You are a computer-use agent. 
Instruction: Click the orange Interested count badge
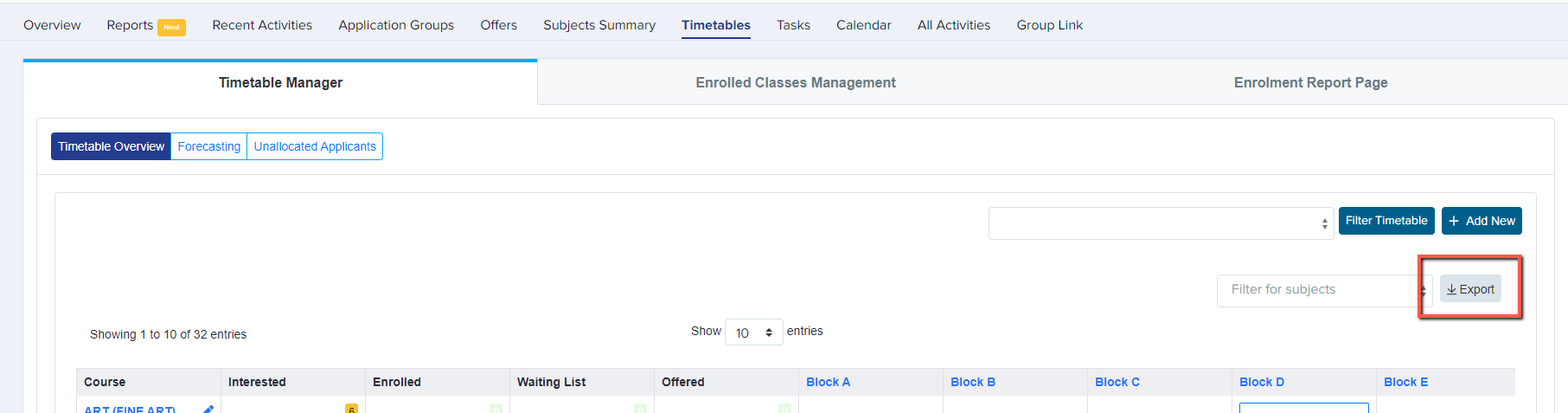(351, 409)
